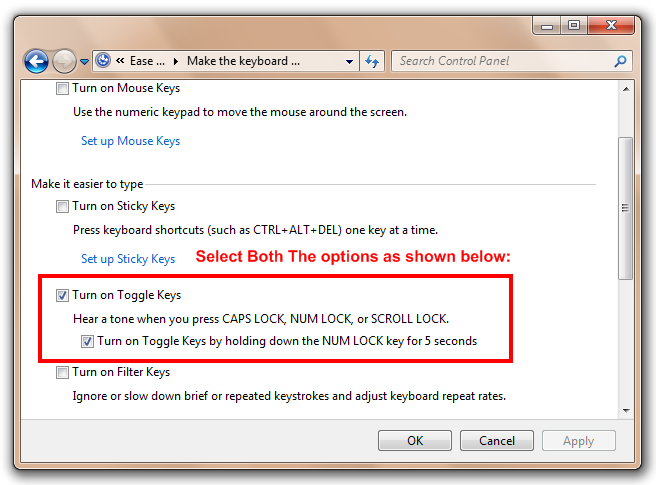Click the Back navigation arrow button
Image resolution: width=656 pixels, height=485 pixels.
(36, 62)
